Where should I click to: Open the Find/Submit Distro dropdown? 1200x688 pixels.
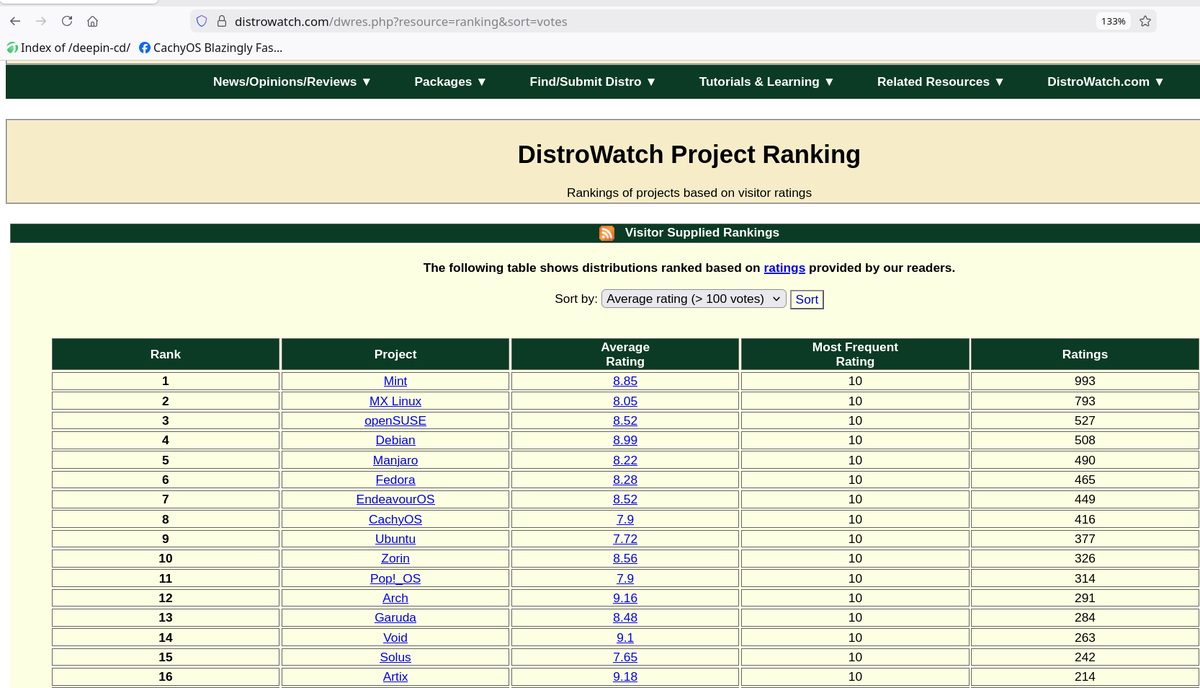[x=592, y=81]
